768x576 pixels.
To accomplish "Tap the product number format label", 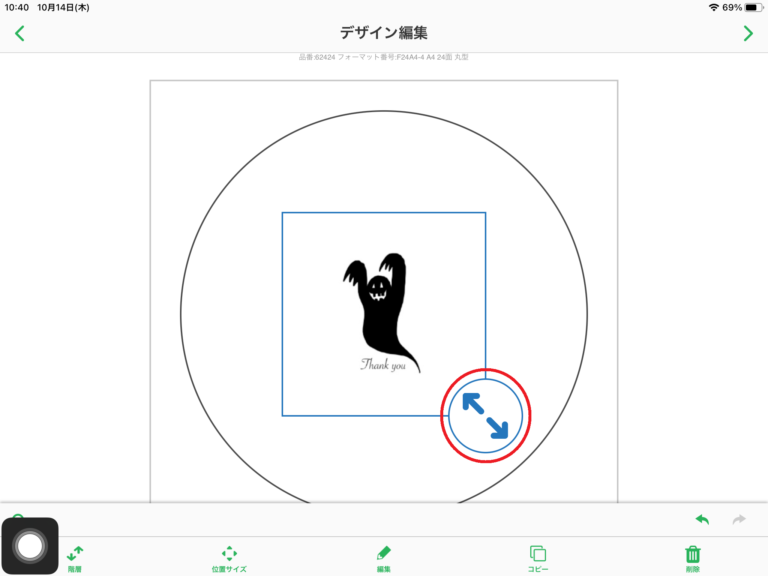I will coord(384,57).
